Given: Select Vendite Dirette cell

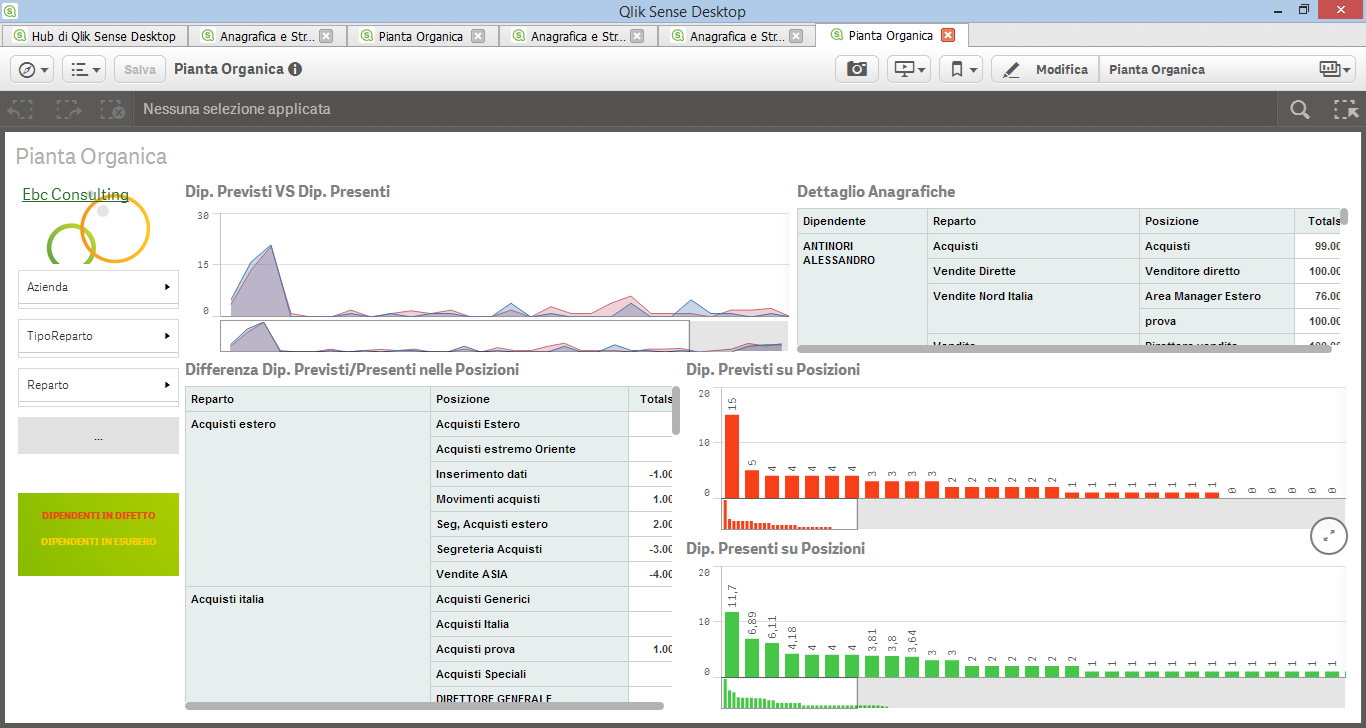Looking at the screenshot, I should 1033,271.
